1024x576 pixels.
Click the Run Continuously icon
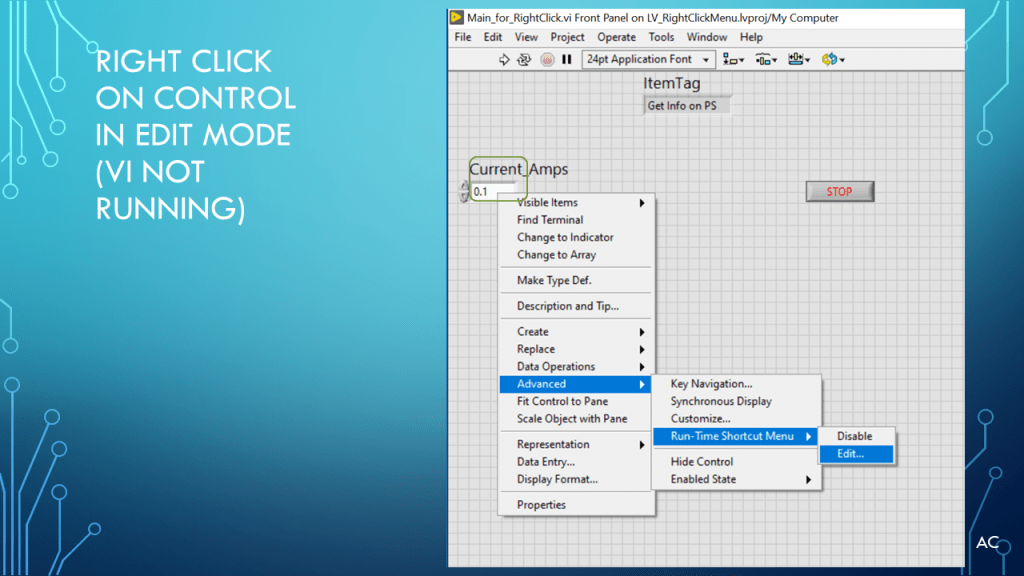(524, 60)
